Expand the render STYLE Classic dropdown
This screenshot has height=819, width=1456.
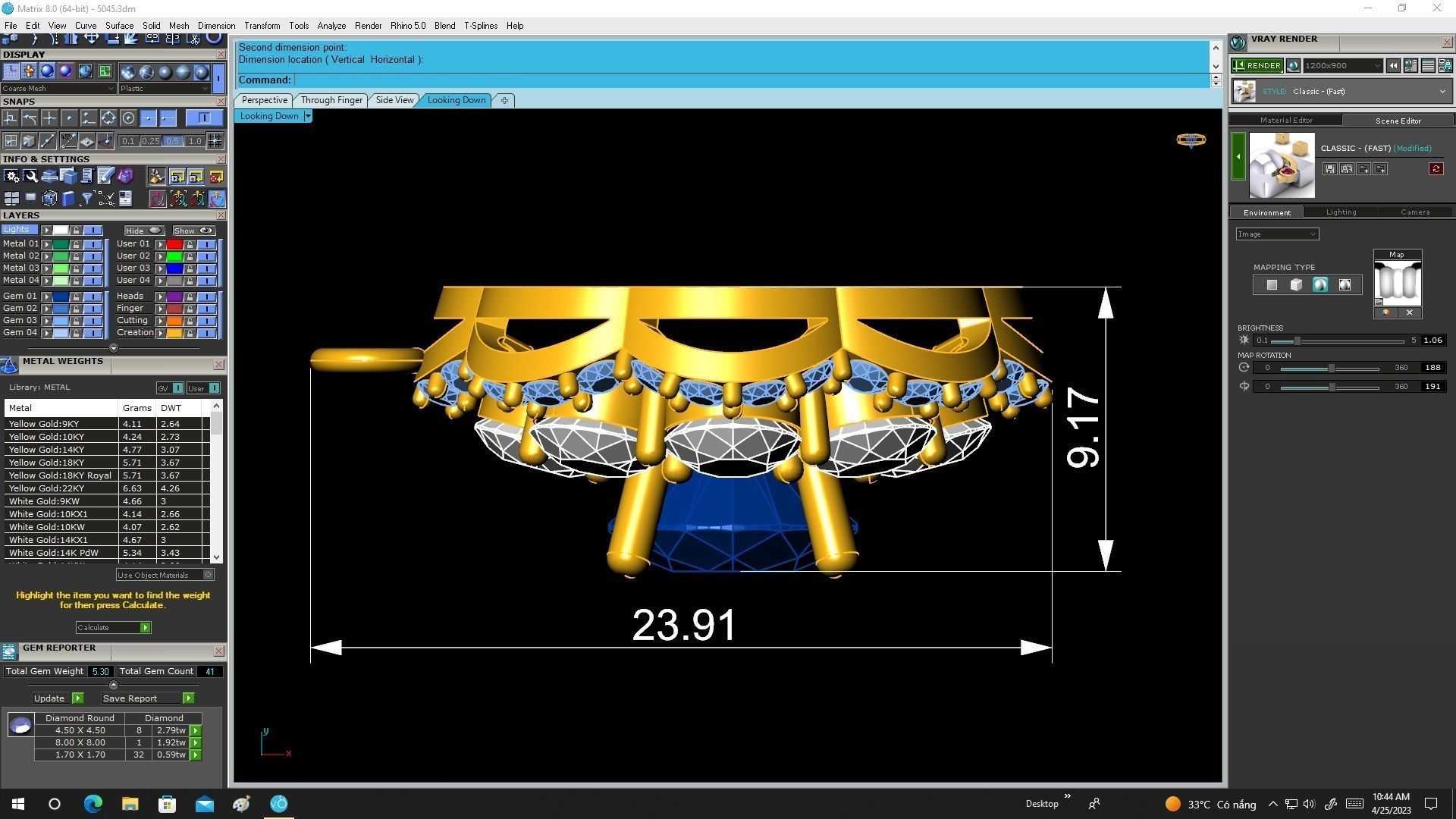1442,92
